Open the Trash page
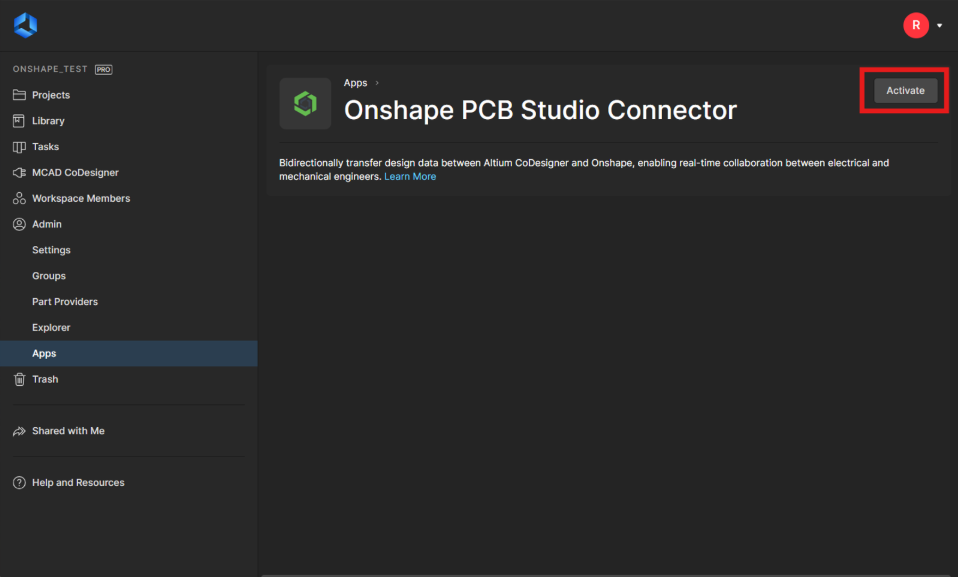Screen dimensions: 958x577 [x=45, y=379]
